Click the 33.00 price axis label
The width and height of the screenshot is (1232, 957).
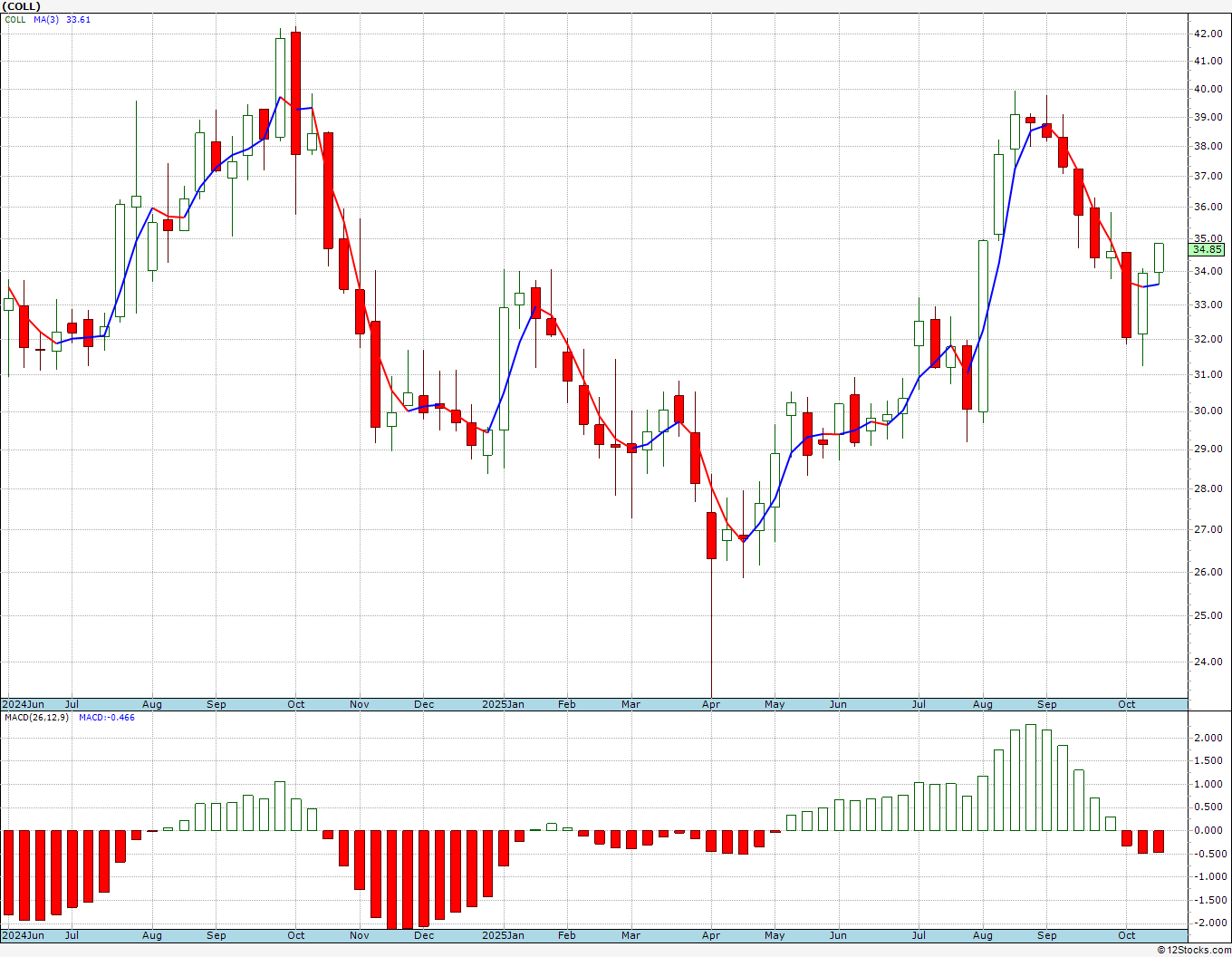pos(1208,304)
